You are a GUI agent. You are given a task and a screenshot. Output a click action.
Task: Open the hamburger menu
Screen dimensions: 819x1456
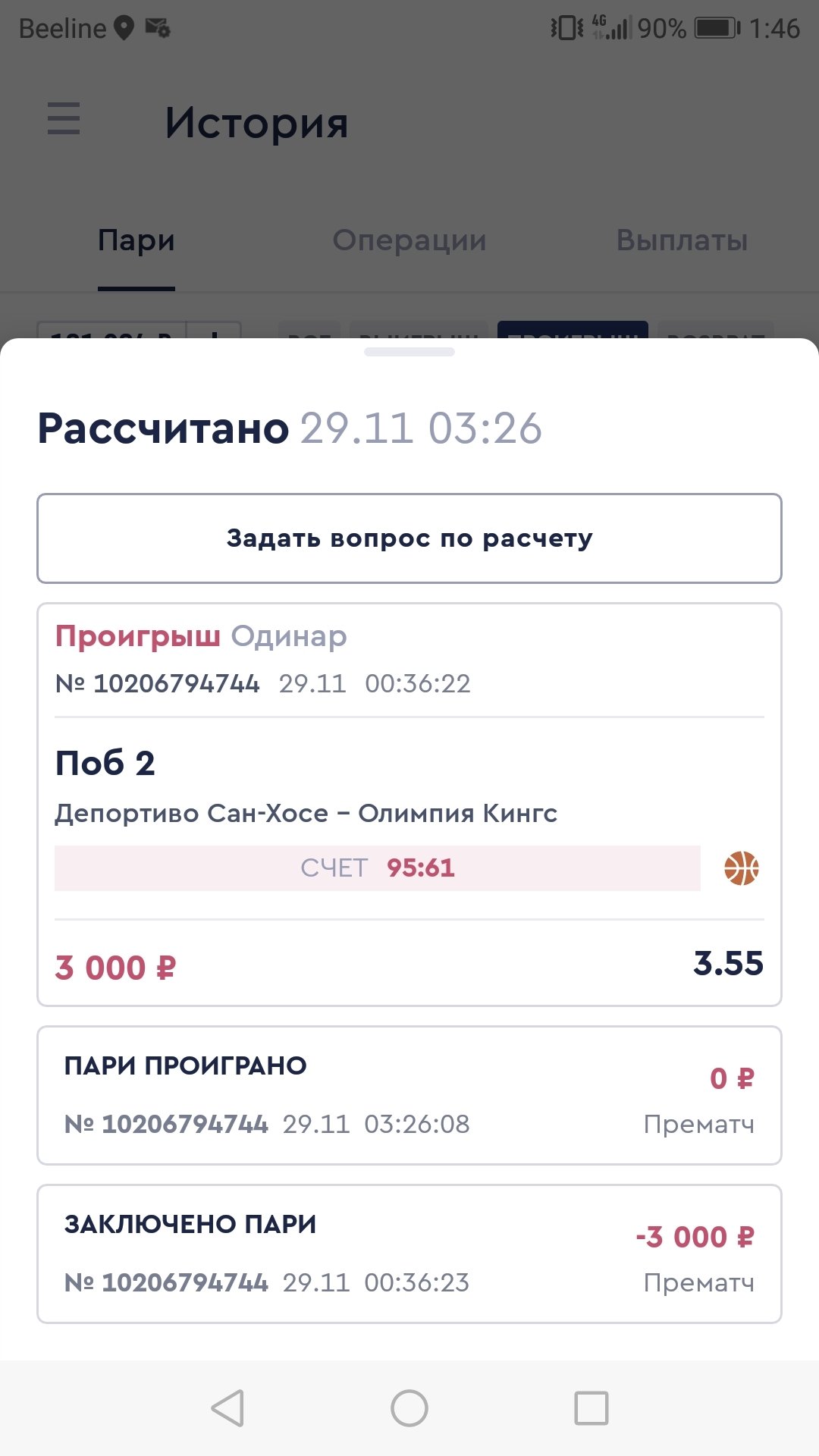pyautogui.click(x=64, y=119)
